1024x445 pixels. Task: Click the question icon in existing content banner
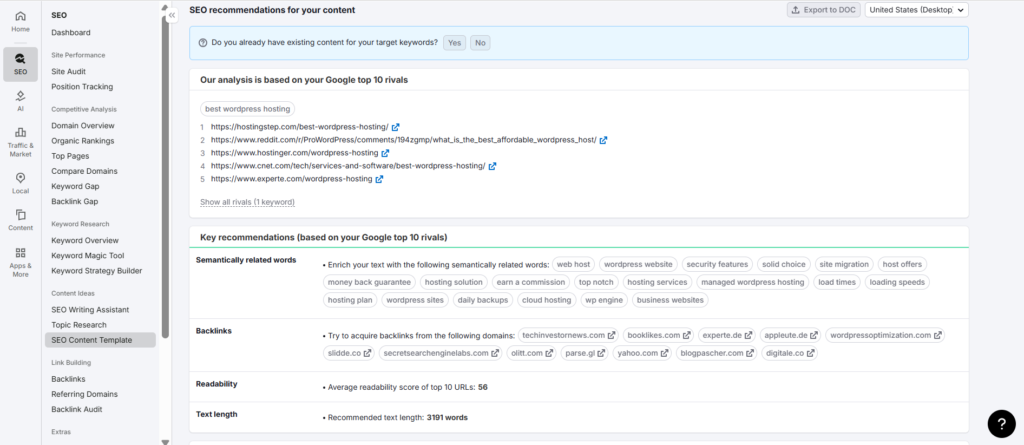click(x=202, y=42)
